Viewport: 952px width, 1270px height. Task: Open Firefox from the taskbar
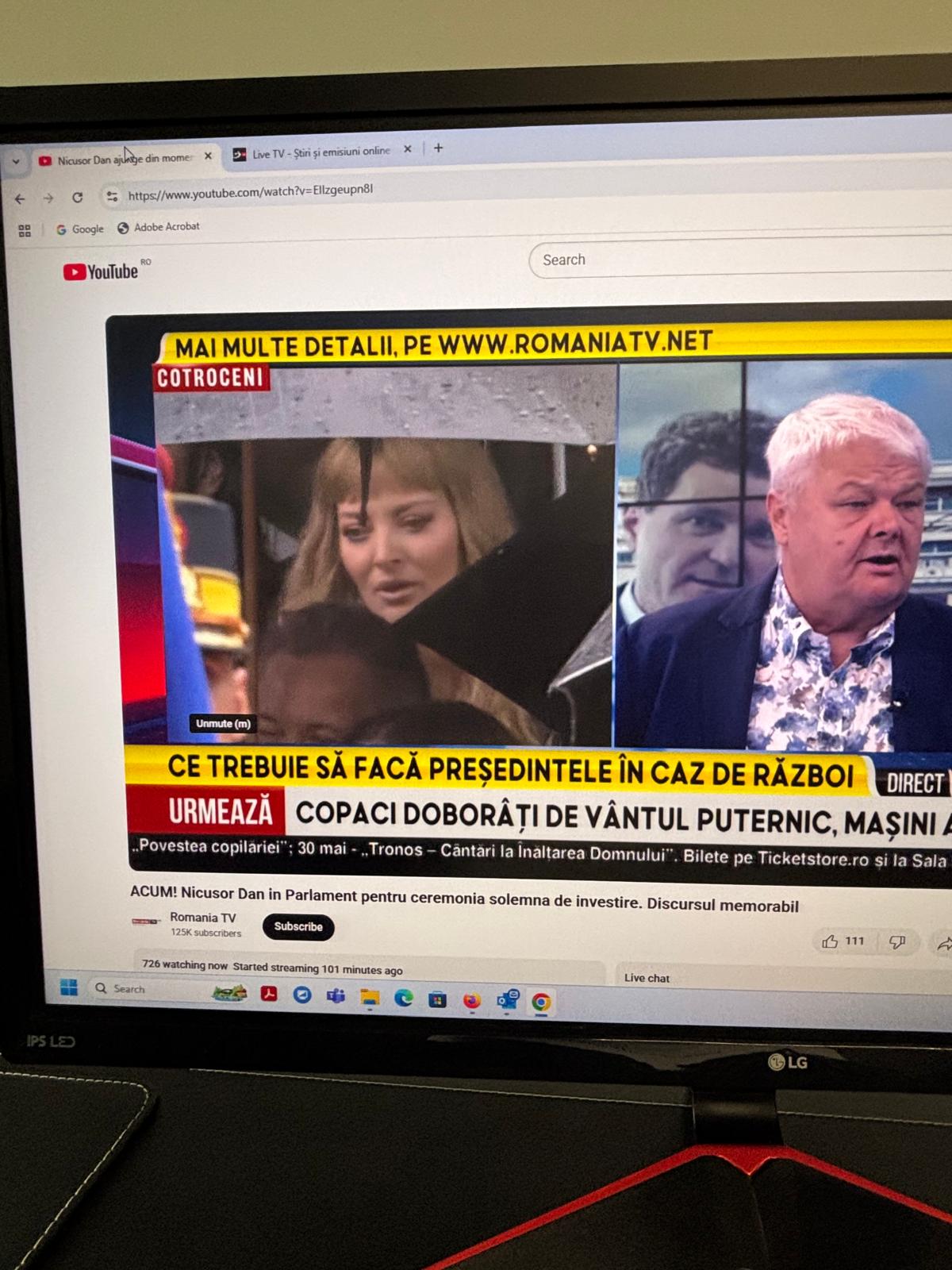[x=472, y=1001]
